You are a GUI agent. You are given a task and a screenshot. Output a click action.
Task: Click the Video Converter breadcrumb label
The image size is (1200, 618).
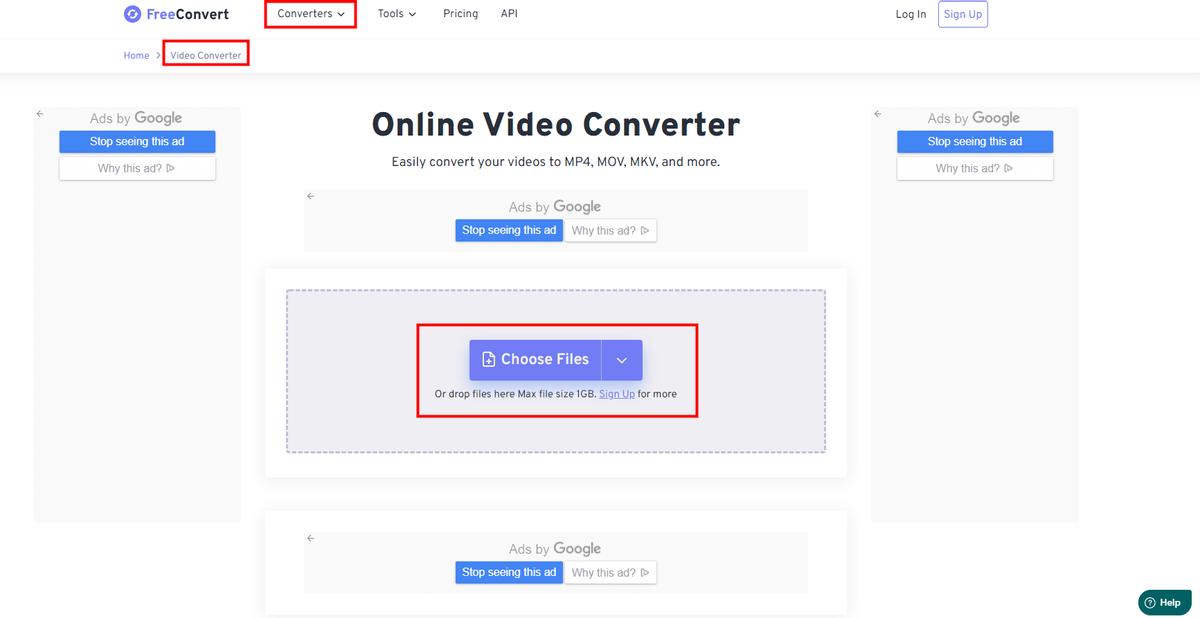[205, 55]
